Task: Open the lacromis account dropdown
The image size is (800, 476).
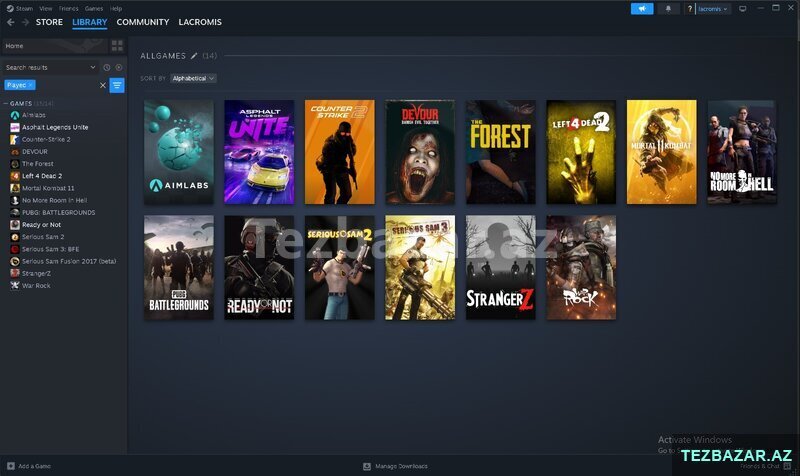Action: pyautogui.click(x=713, y=9)
